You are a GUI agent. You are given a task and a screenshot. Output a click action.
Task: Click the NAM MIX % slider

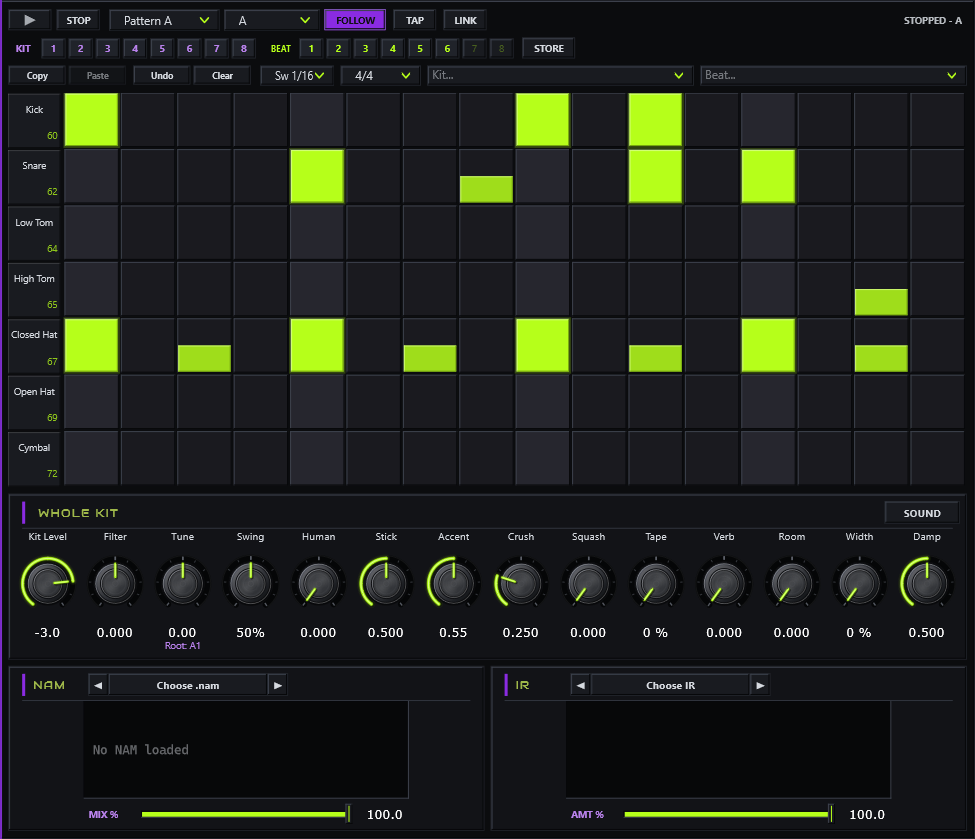pyautogui.click(x=246, y=814)
